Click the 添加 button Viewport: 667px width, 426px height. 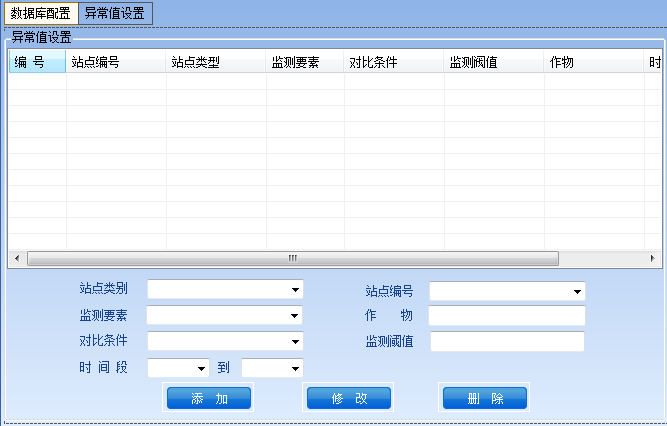208,398
